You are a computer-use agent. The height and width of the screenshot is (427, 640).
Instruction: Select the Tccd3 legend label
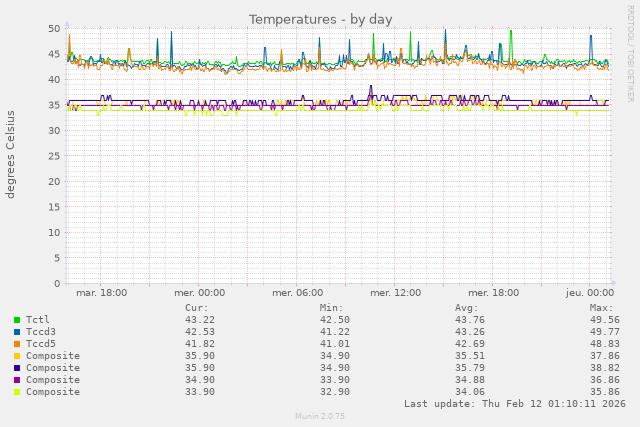pyautogui.click(x=41, y=332)
